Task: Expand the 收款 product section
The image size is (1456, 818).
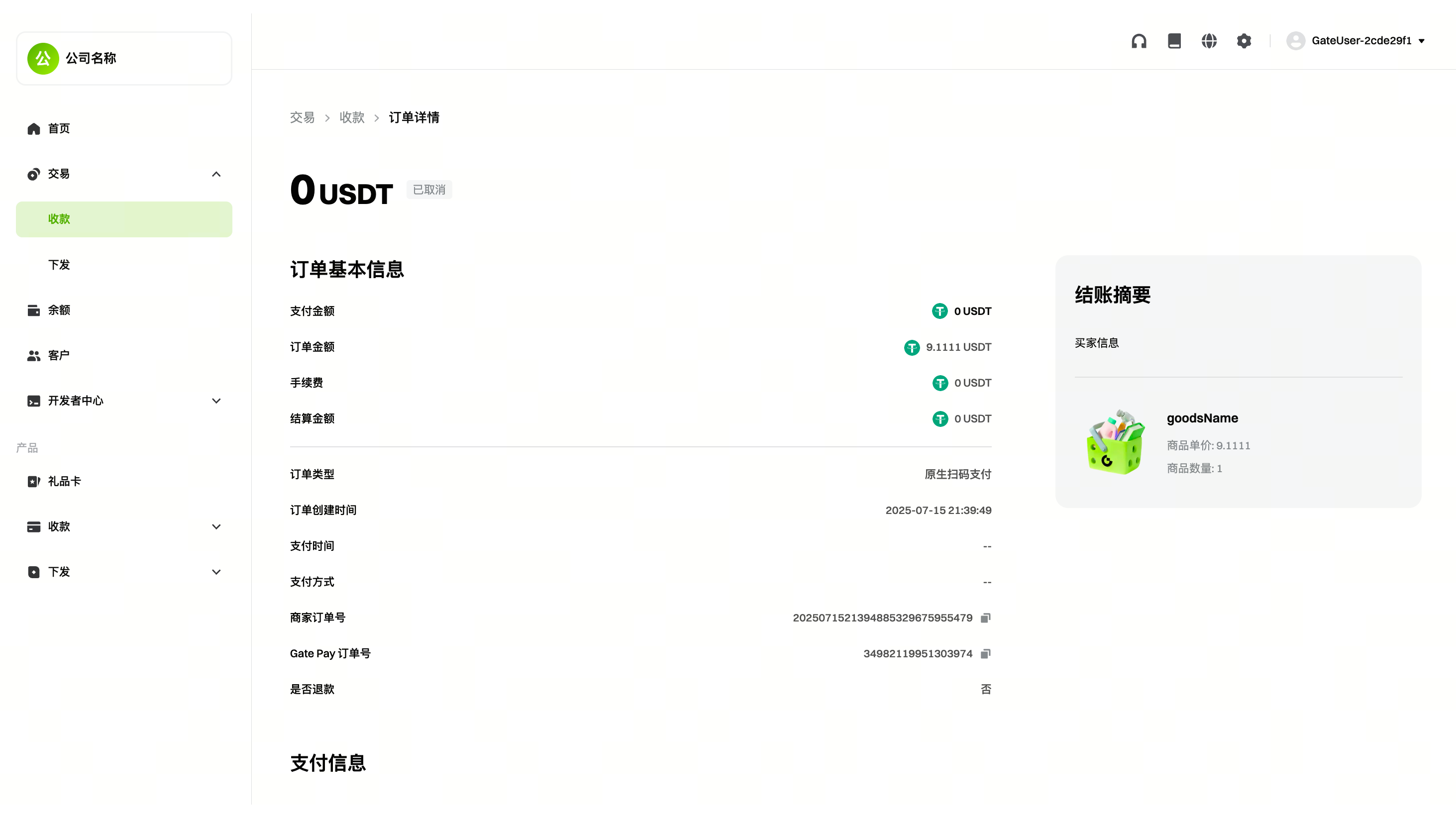Action: click(216, 527)
